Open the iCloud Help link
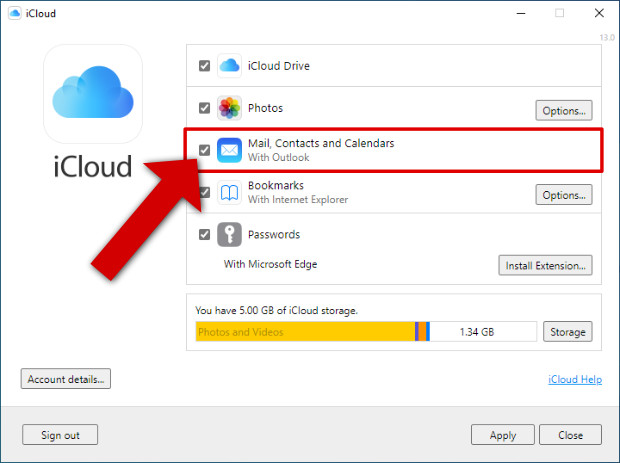620x463 pixels. pyautogui.click(x=575, y=379)
